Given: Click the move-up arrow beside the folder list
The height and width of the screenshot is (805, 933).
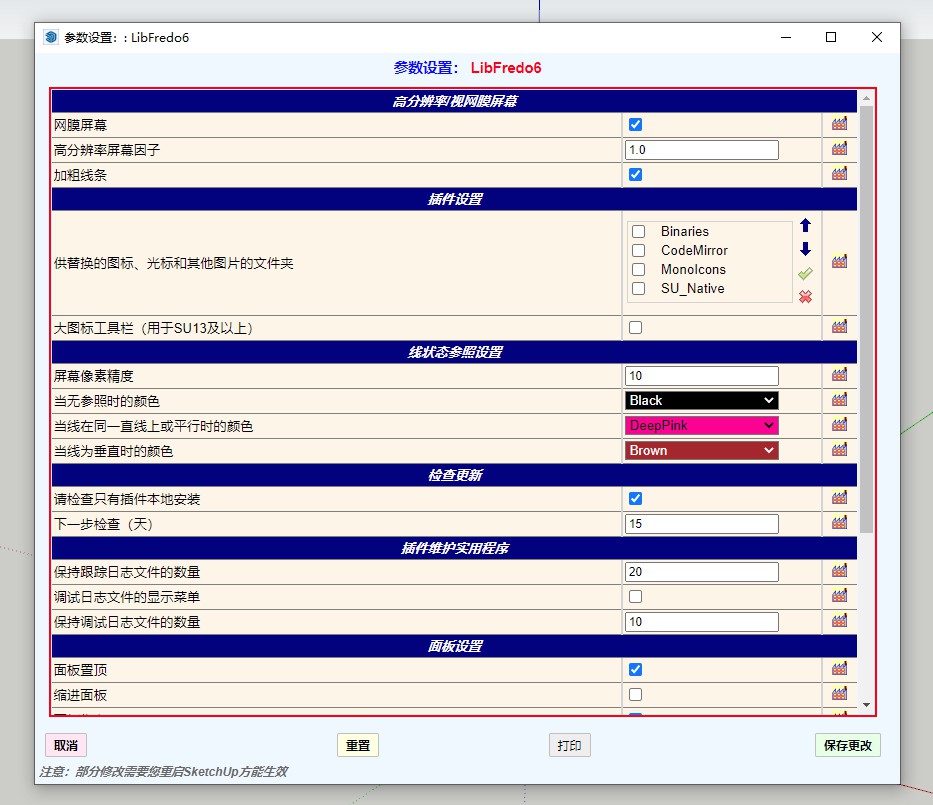Looking at the screenshot, I should [805, 226].
